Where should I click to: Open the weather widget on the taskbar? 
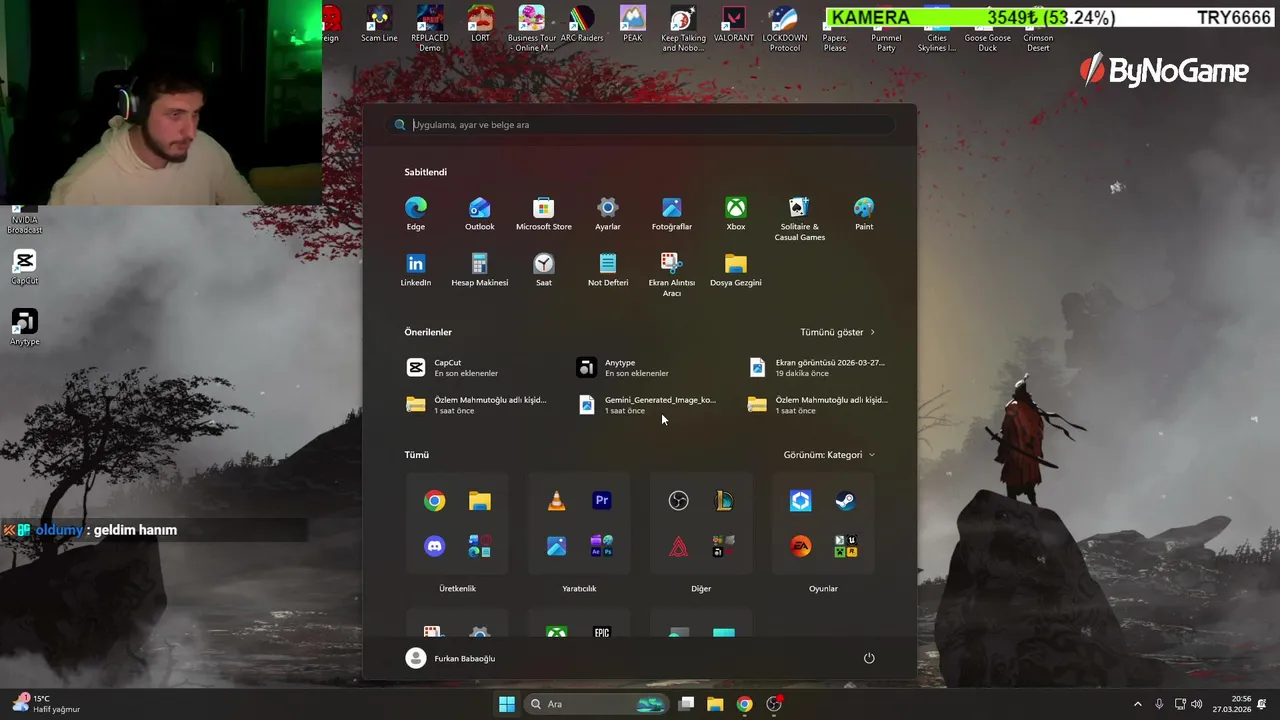(x=45, y=704)
